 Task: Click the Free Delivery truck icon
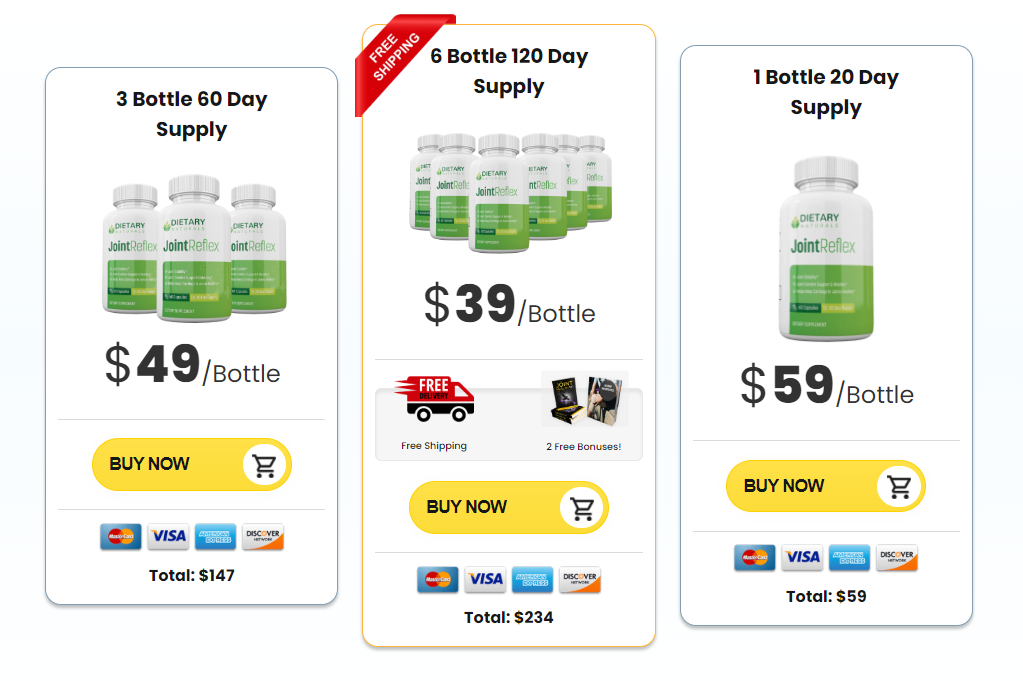pos(434,399)
